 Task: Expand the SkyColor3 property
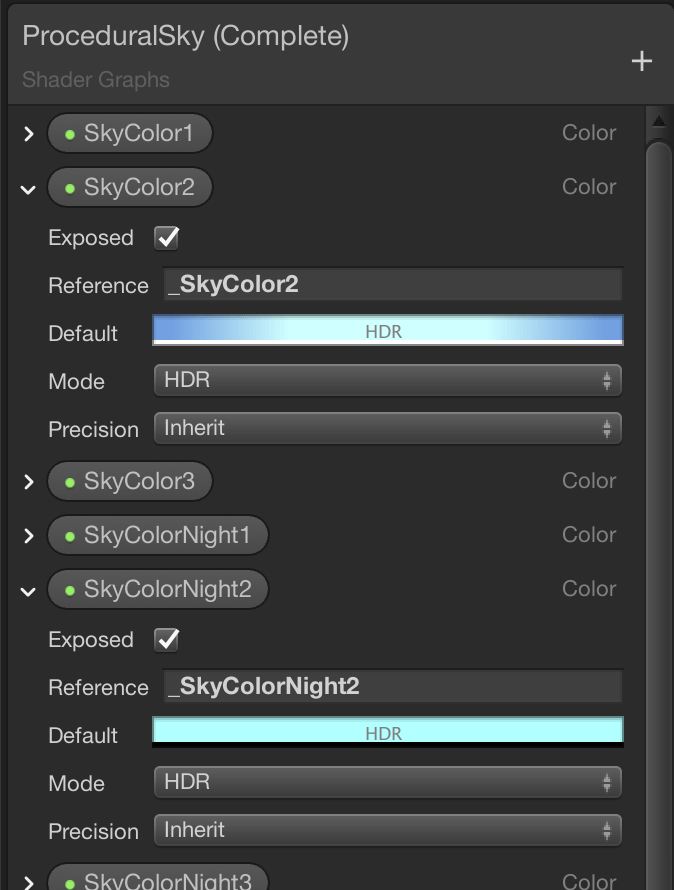[x=29, y=482]
